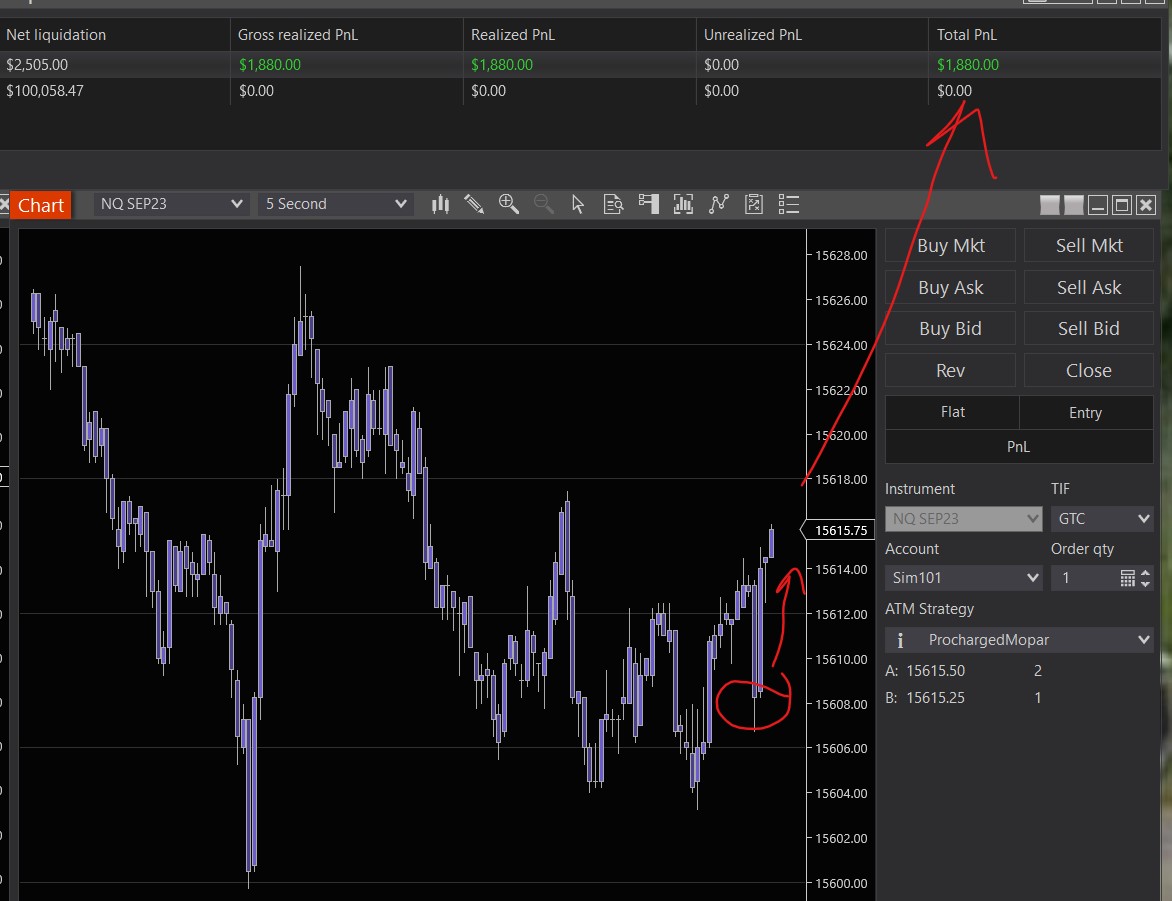Click the second grey link button
This screenshot has height=901, width=1172.
[x=1073, y=205]
